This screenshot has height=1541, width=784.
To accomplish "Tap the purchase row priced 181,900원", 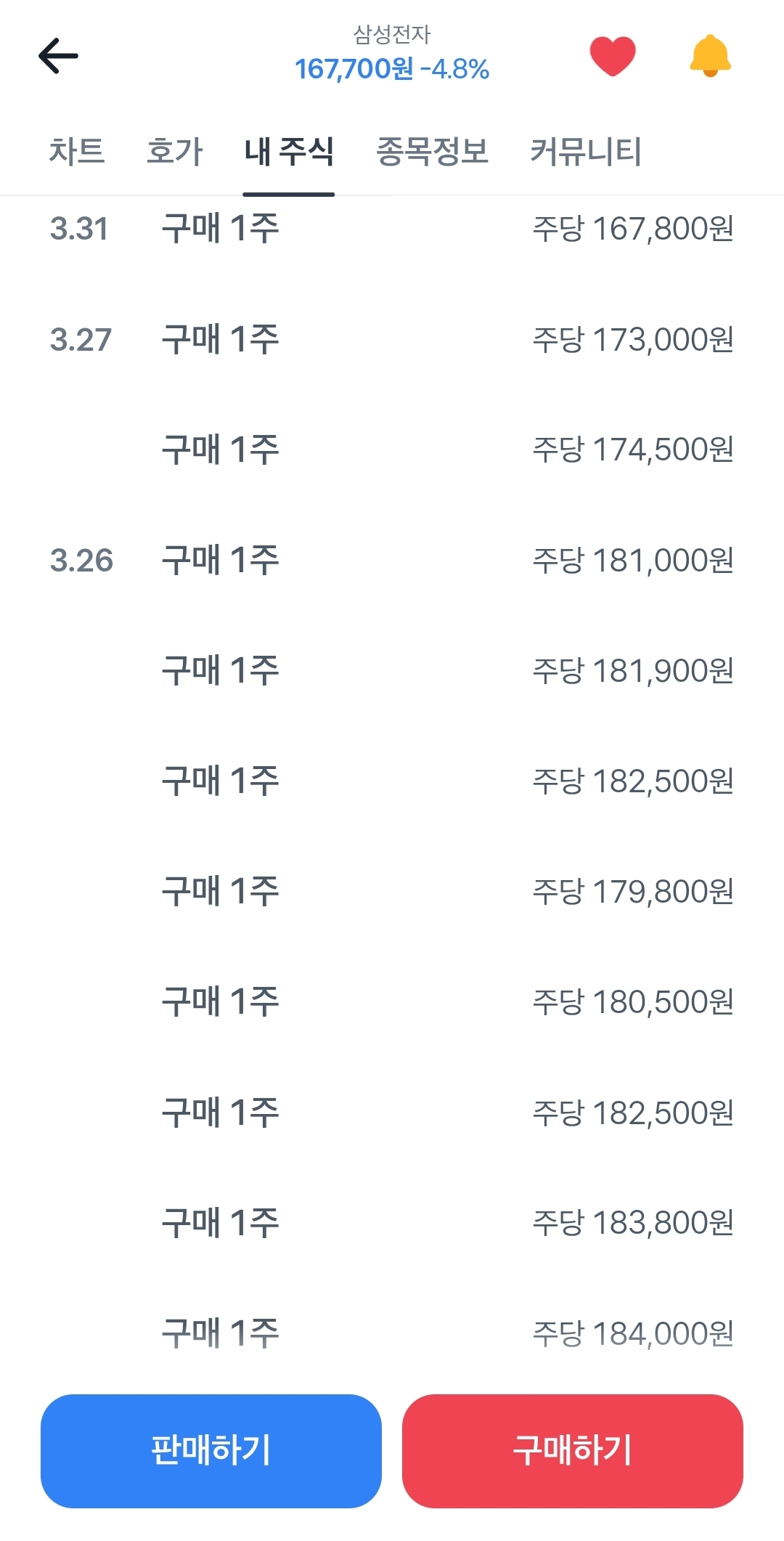I will [x=392, y=670].
